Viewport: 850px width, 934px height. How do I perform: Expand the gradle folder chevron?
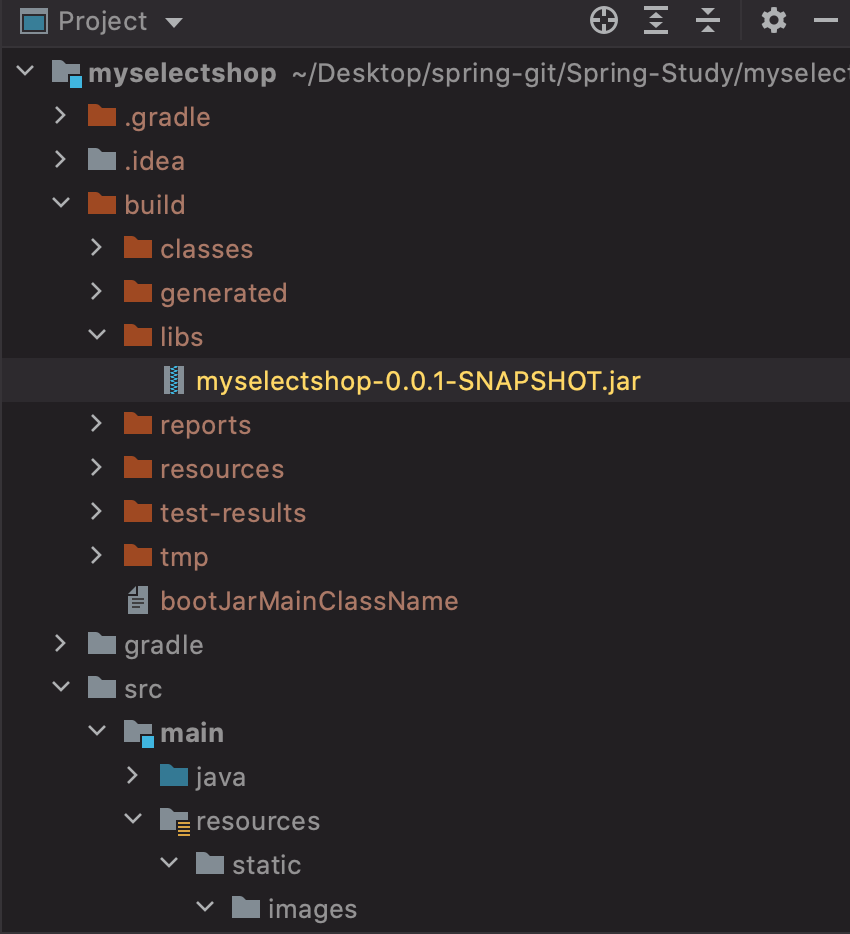click(60, 644)
